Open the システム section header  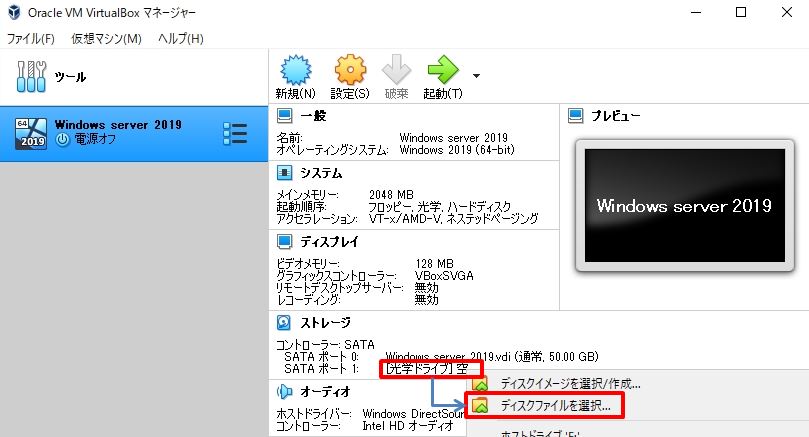pyautogui.click(x=321, y=173)
